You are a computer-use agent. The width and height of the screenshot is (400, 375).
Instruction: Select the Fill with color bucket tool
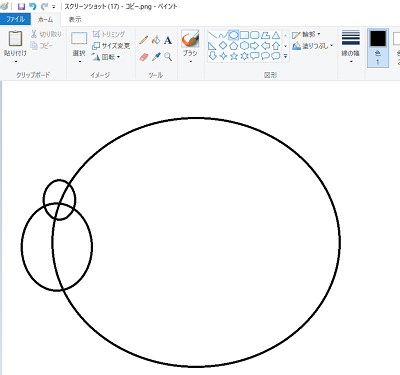pyautogui.click(x=156, y=40)
